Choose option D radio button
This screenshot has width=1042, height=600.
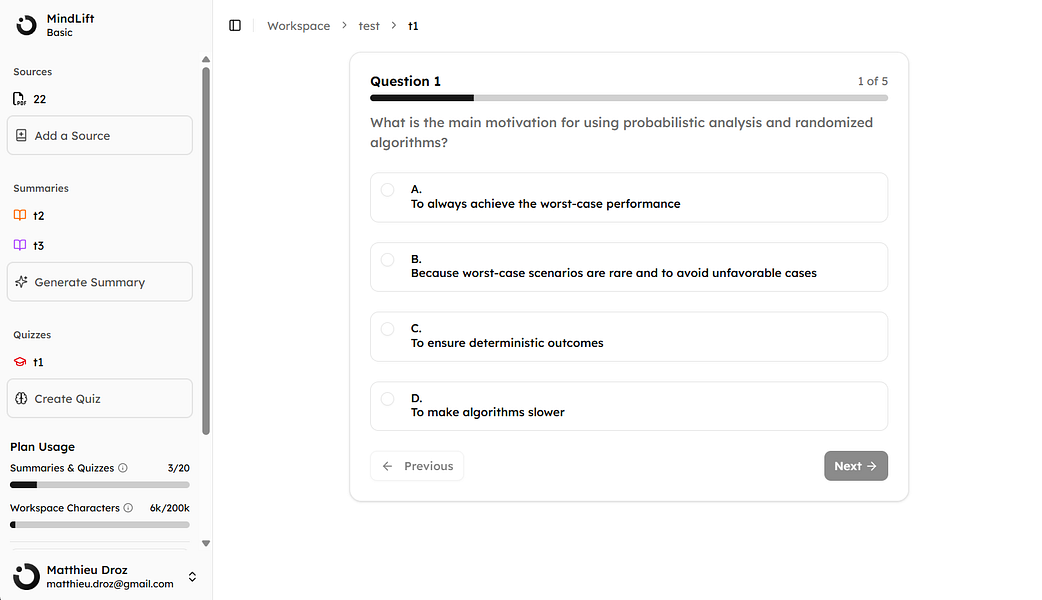(388, 398)
